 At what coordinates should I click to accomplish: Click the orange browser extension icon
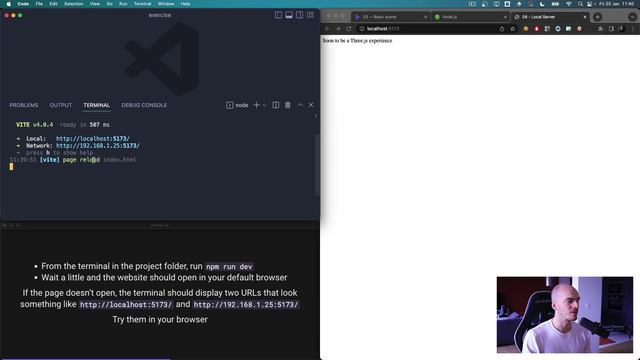pyautogui.click(x=526, y=29)
